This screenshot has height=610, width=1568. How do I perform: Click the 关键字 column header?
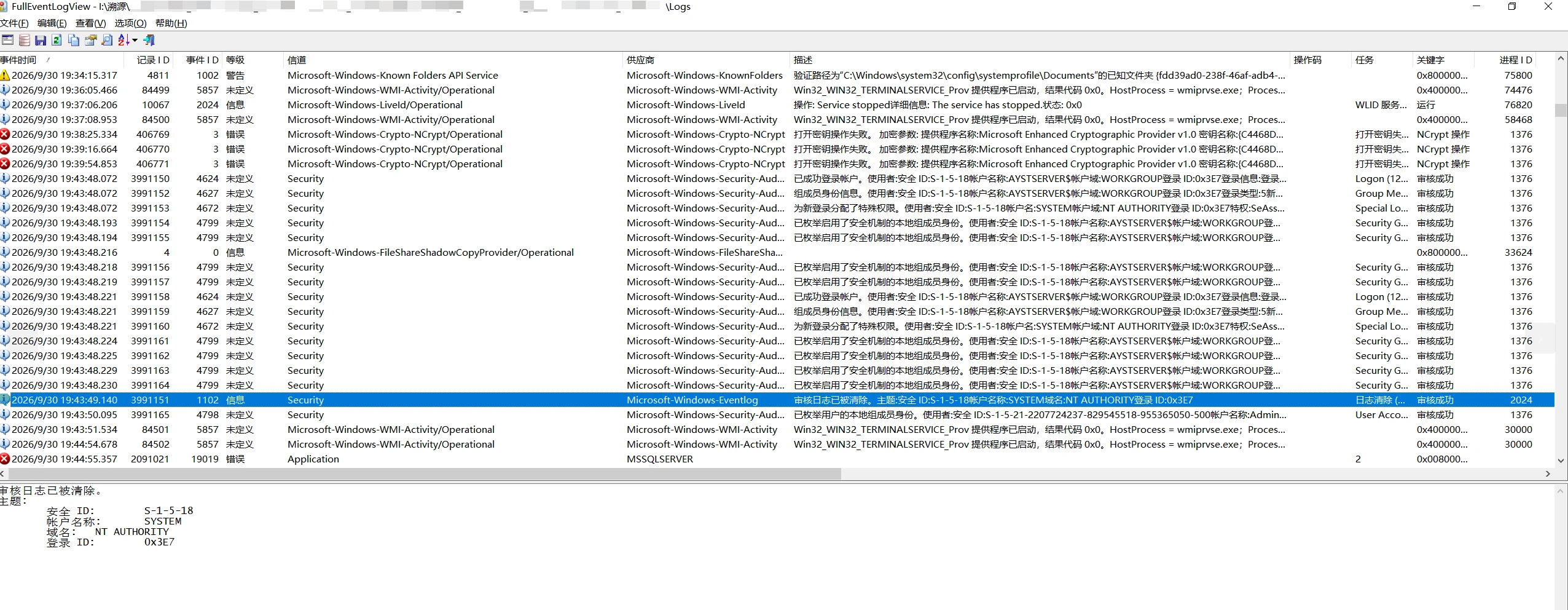point(1443,60)
